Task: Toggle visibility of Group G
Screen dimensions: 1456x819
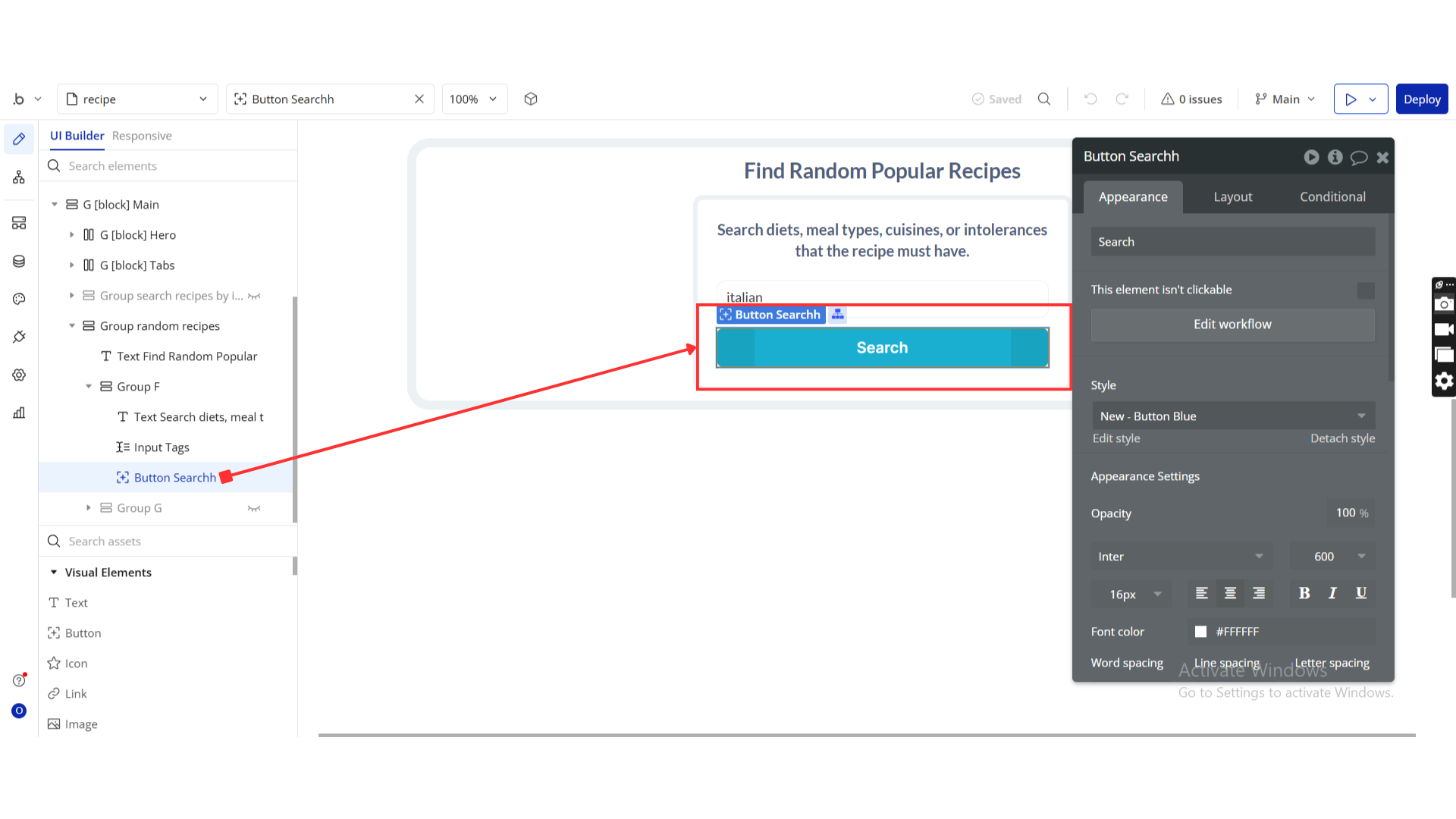Action: click(254, 508)
